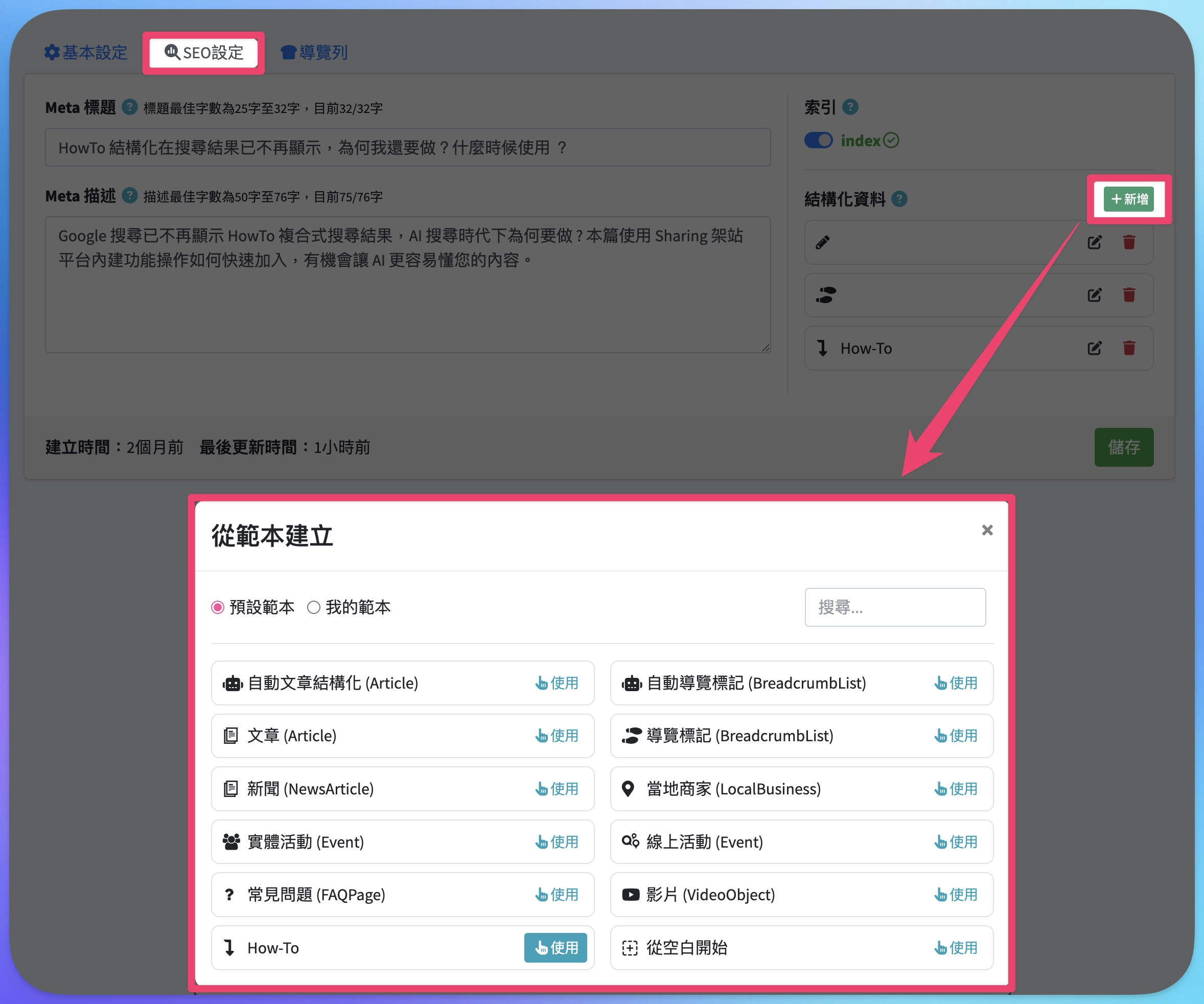Viewport: 1204px width, 1004px height.
Task: Delete the How-To structured data entry
Action: pyautogui.click(x=1129, y=348)
